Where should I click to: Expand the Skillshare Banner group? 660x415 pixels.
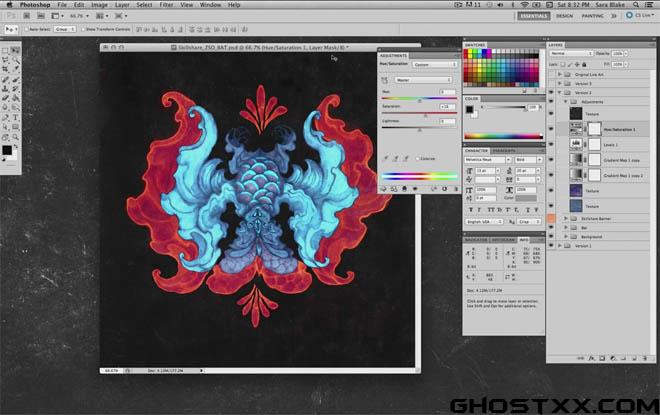[x=566, y=218]
